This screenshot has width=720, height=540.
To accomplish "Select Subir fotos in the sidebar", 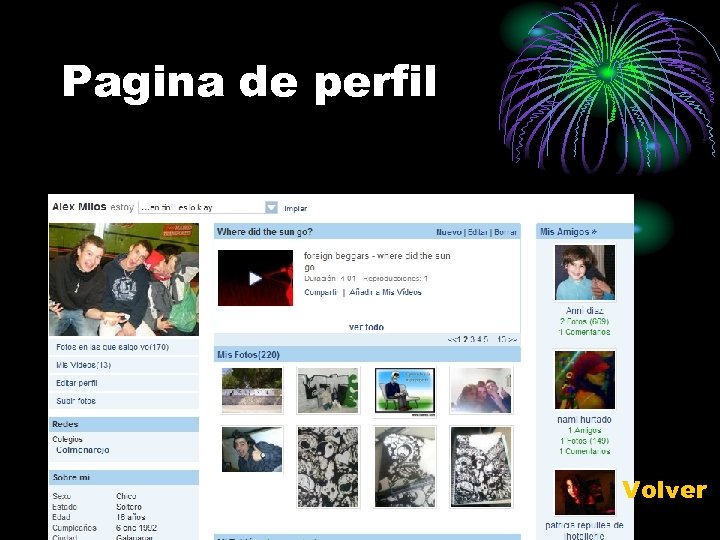I will point(76,401).
